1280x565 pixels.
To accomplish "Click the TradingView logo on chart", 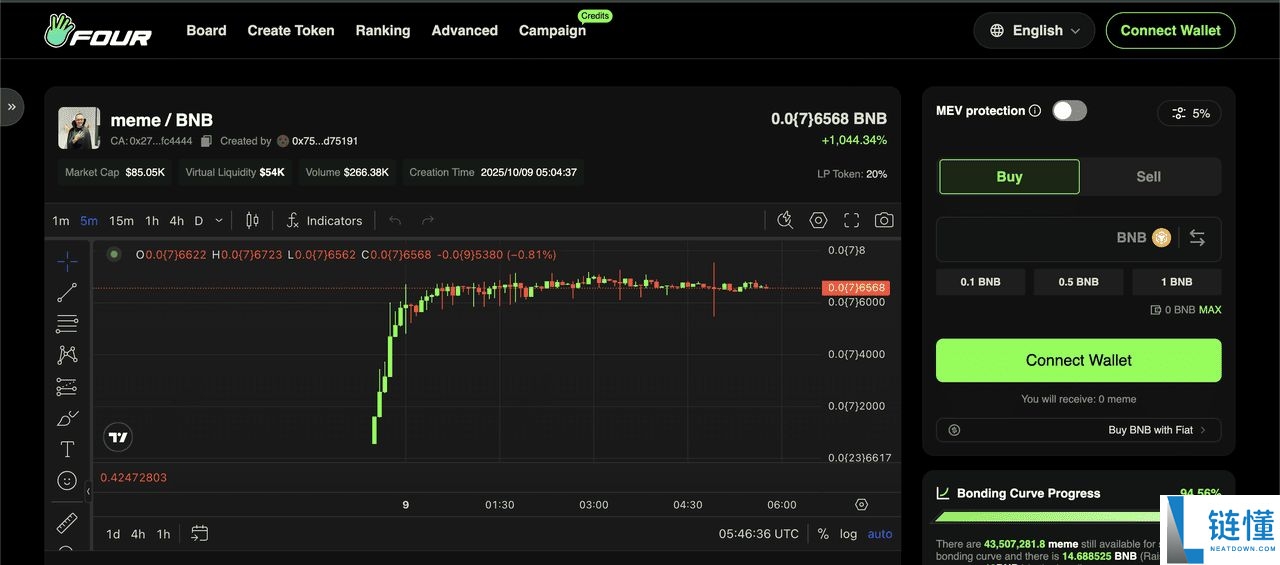I will pyautogui.click(x=118, y=437).
